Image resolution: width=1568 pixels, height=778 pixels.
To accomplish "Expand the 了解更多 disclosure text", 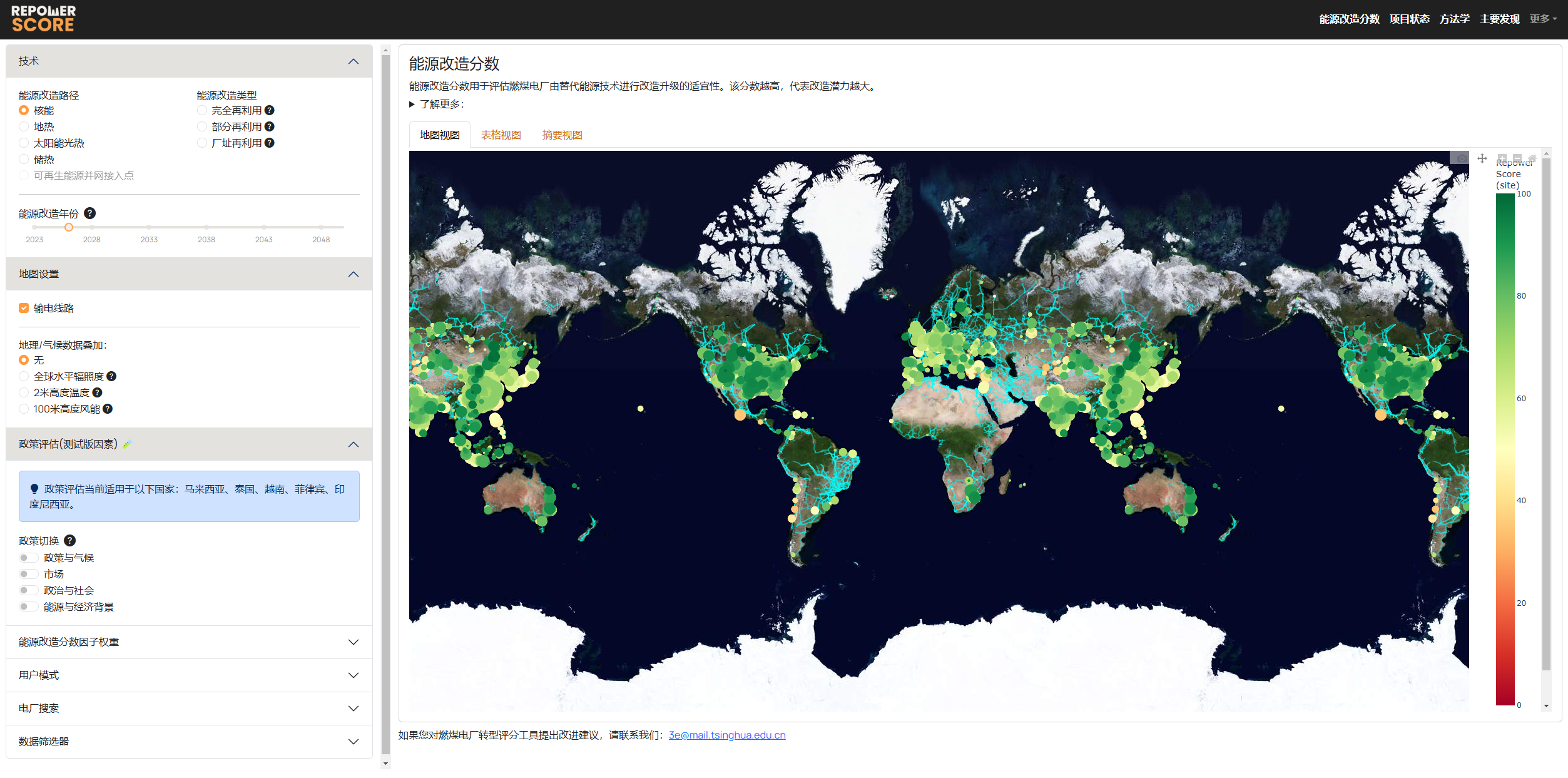I will [438, 105].
